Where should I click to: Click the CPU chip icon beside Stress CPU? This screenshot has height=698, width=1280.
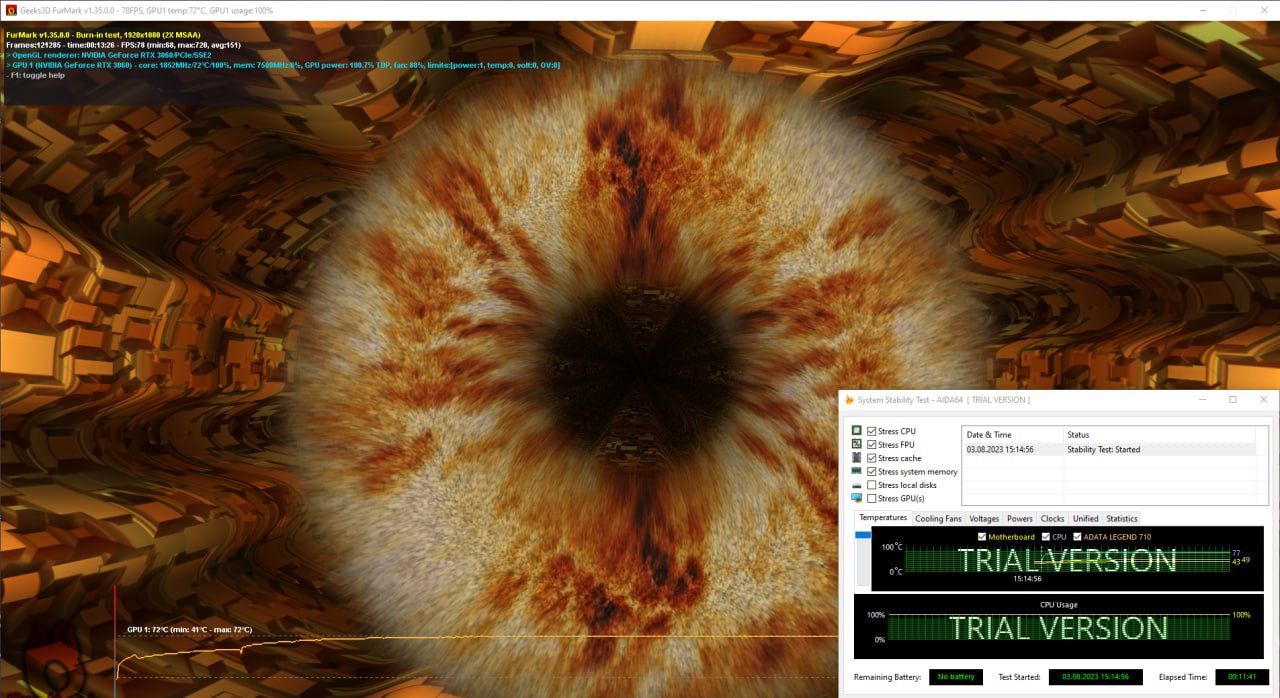coord(857,431)
